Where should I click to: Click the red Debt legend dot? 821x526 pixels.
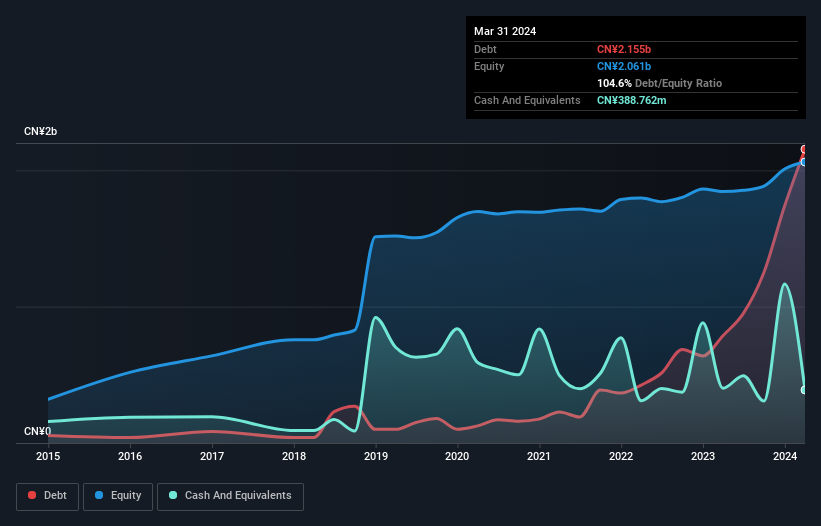(x=32, y=495)
